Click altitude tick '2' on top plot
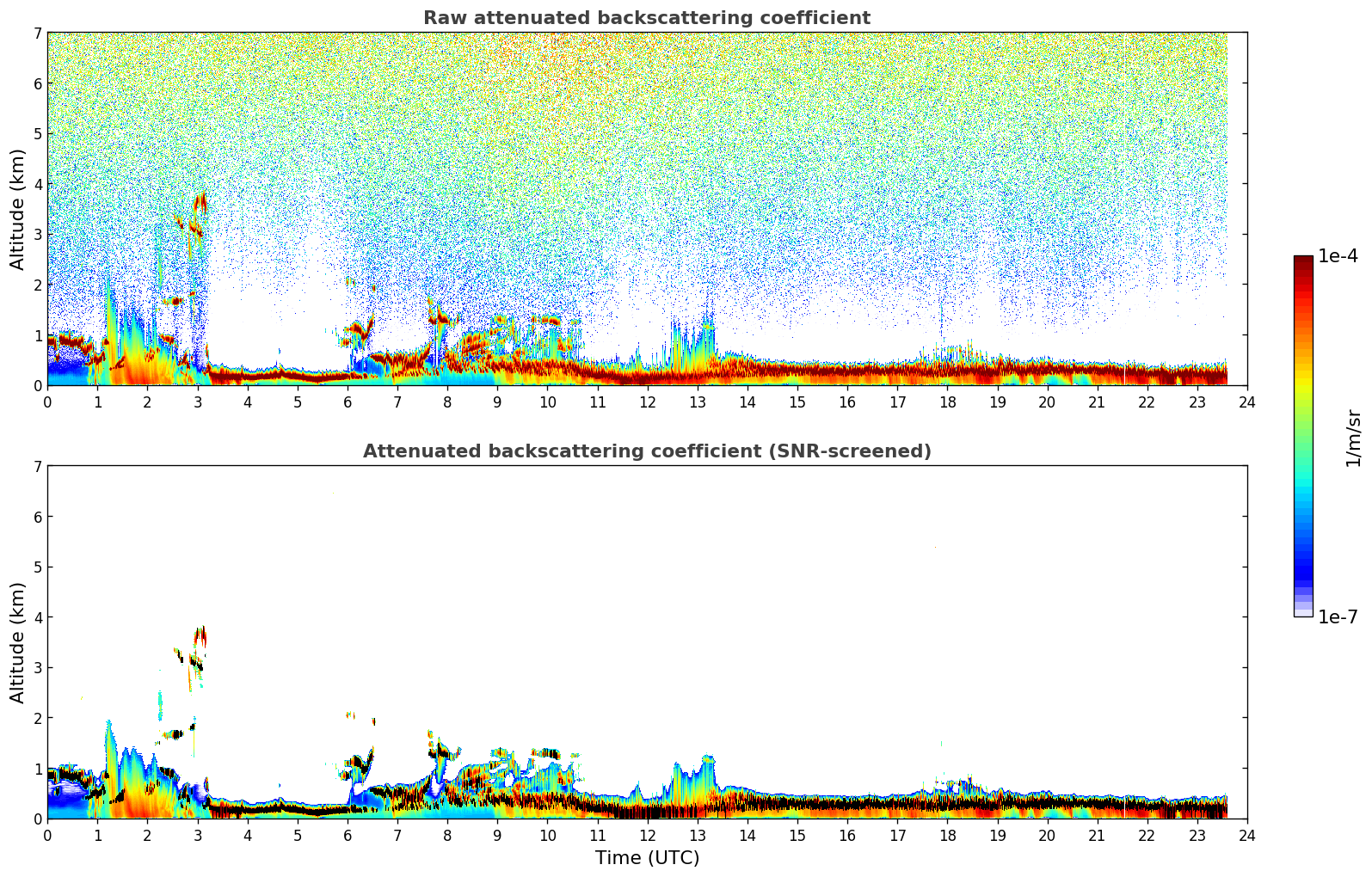The height and width of the screenshot is (877, 1372). (38, 285)
